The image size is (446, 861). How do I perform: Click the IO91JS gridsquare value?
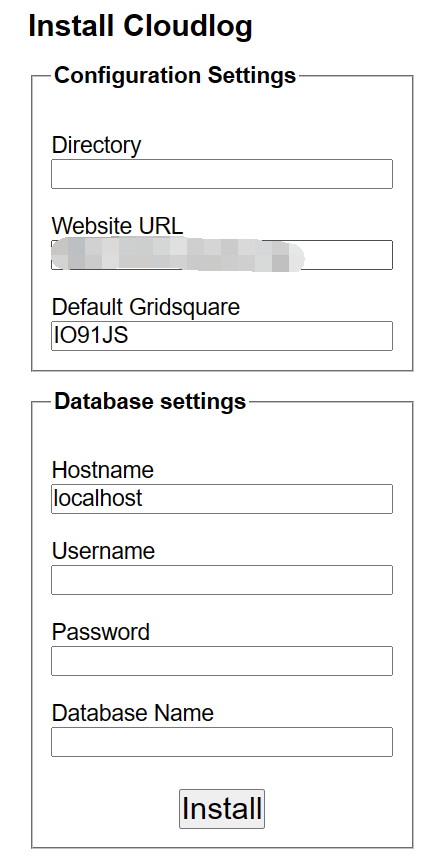(91, 336)
